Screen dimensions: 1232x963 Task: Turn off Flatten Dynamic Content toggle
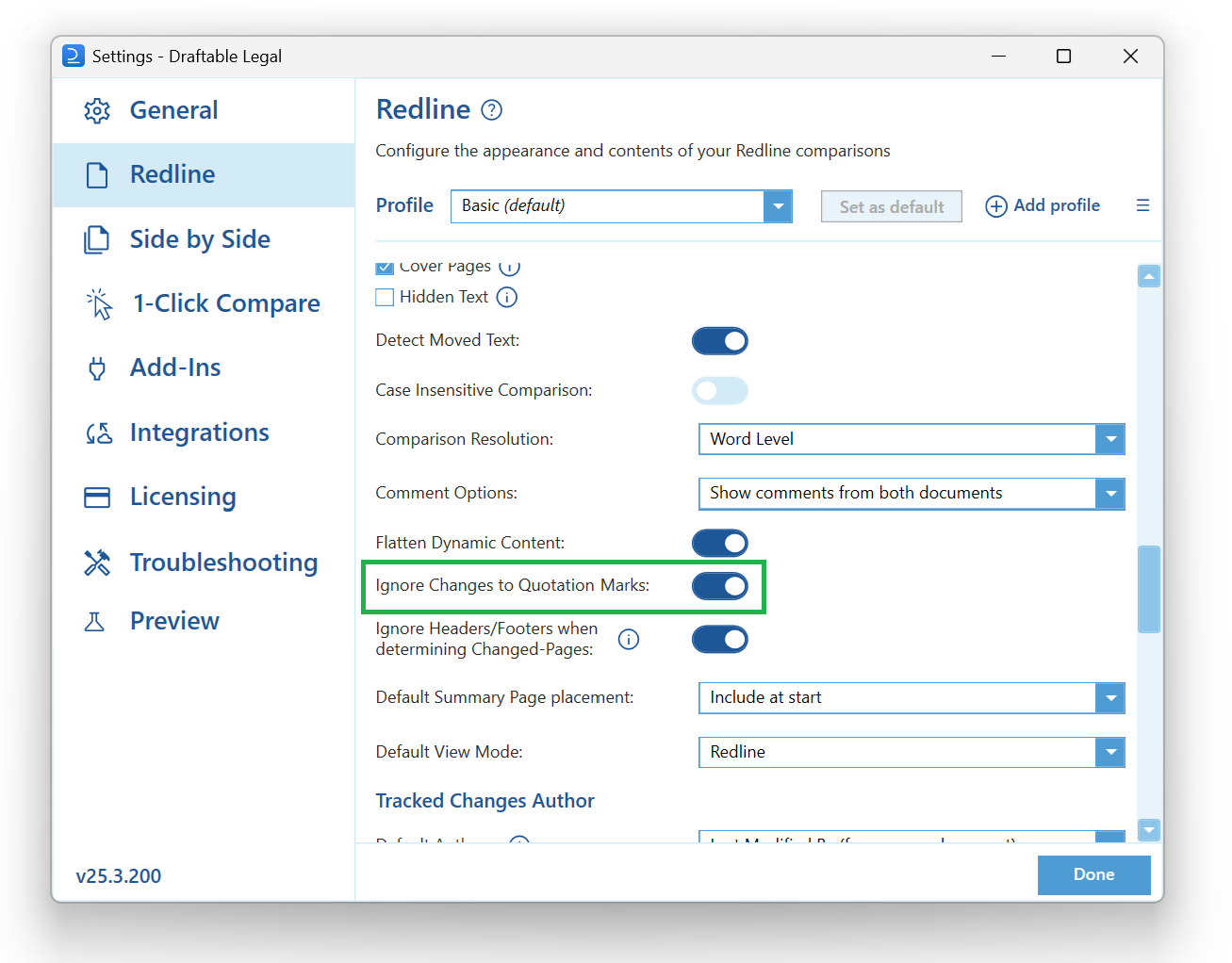(x=720, y=544)
